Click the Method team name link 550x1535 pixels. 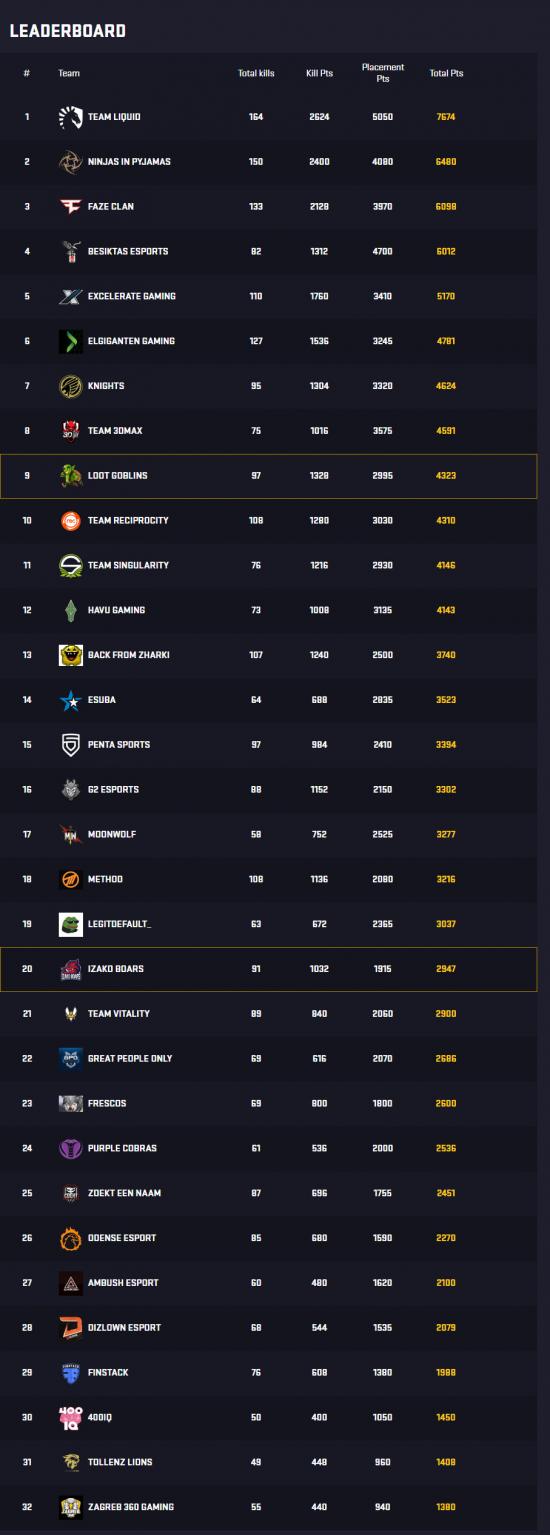pos(106,879)
